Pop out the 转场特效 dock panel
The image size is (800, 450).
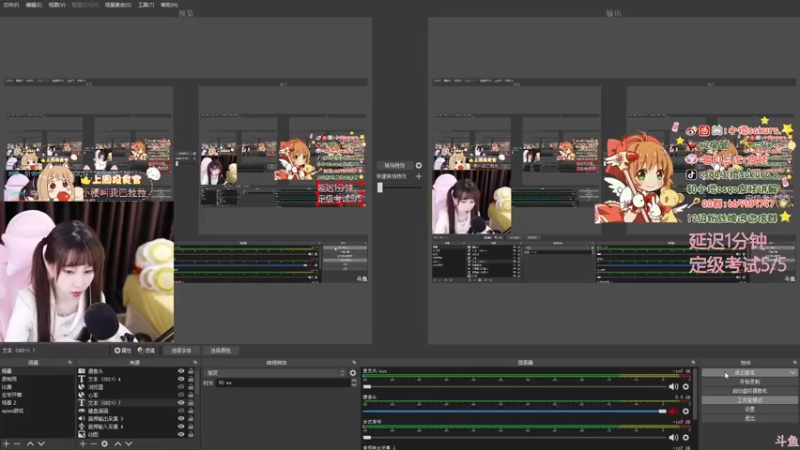tap(354, 363)
